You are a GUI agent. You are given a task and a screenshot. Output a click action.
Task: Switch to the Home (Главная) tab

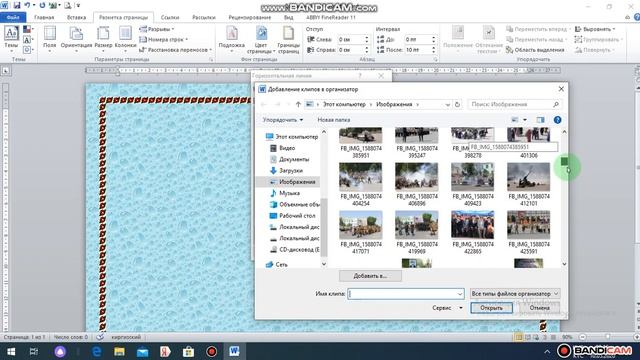44,18
